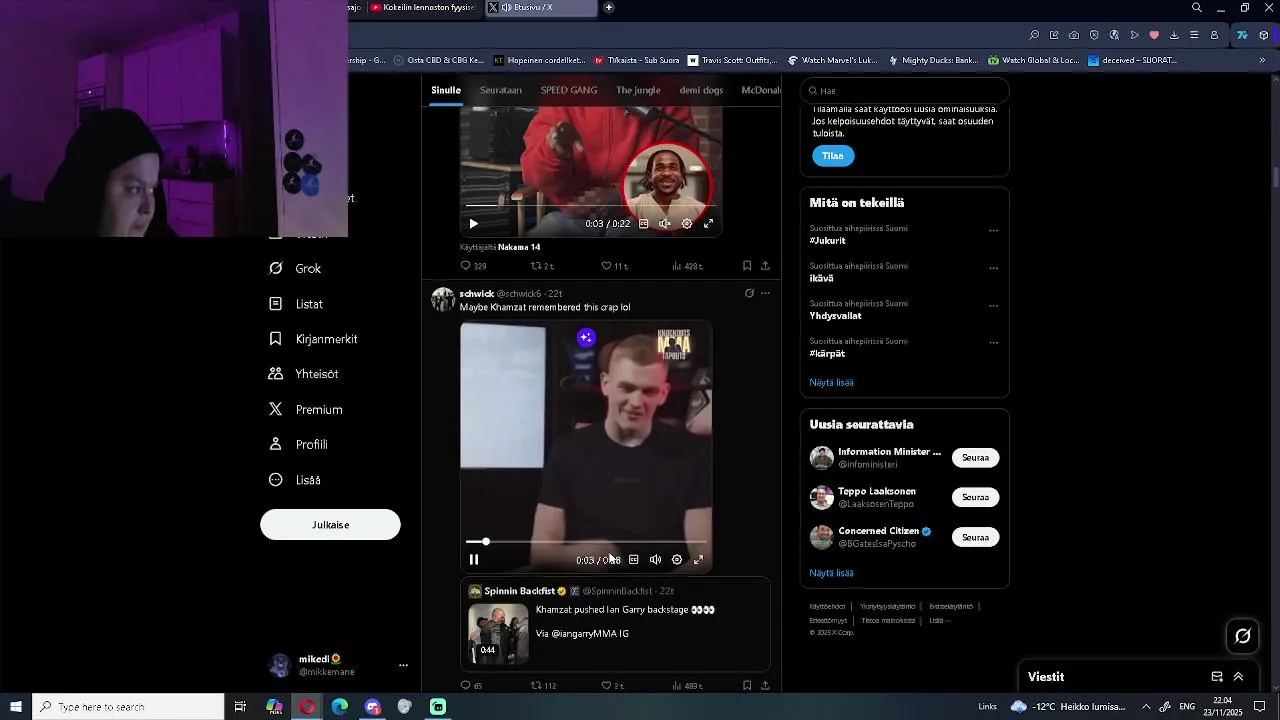Toggle captions on the schwick video

633,560
